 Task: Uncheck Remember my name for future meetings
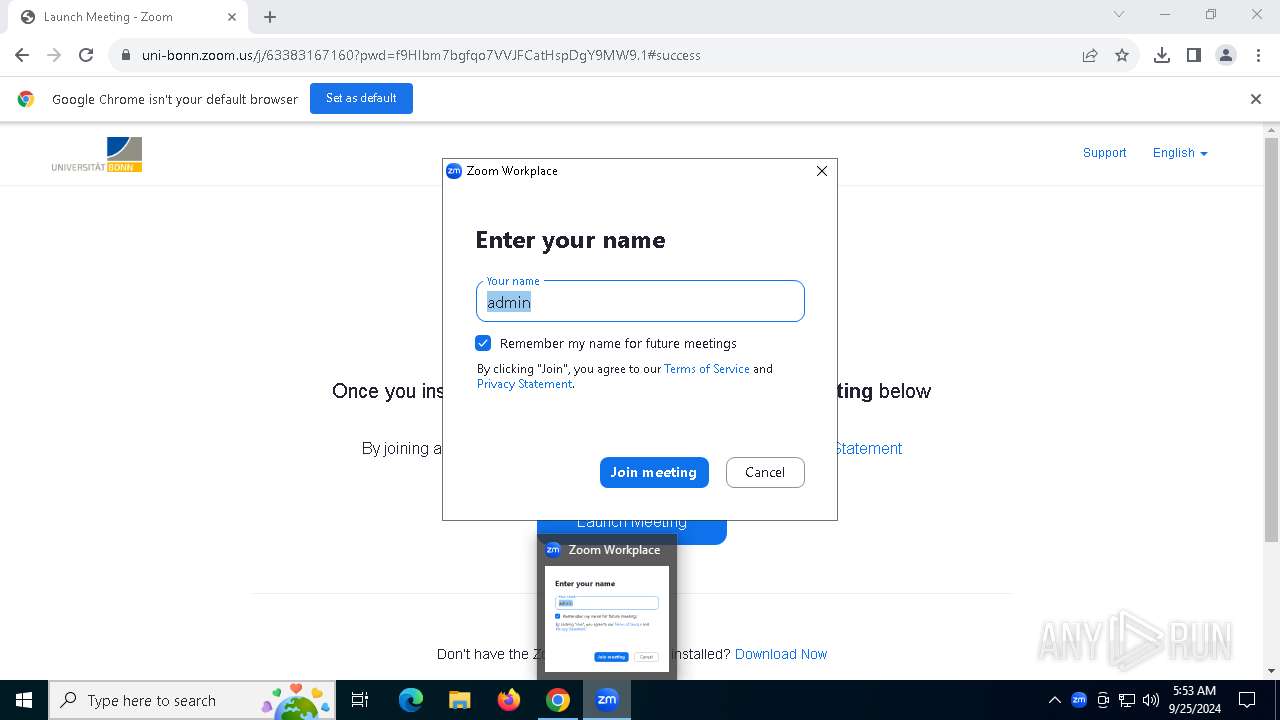483,343
